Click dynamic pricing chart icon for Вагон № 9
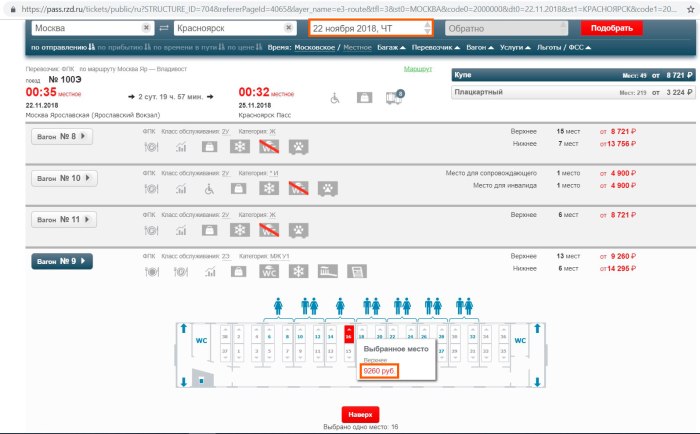This screenshot has height=434, width=700. coord(210,271)
